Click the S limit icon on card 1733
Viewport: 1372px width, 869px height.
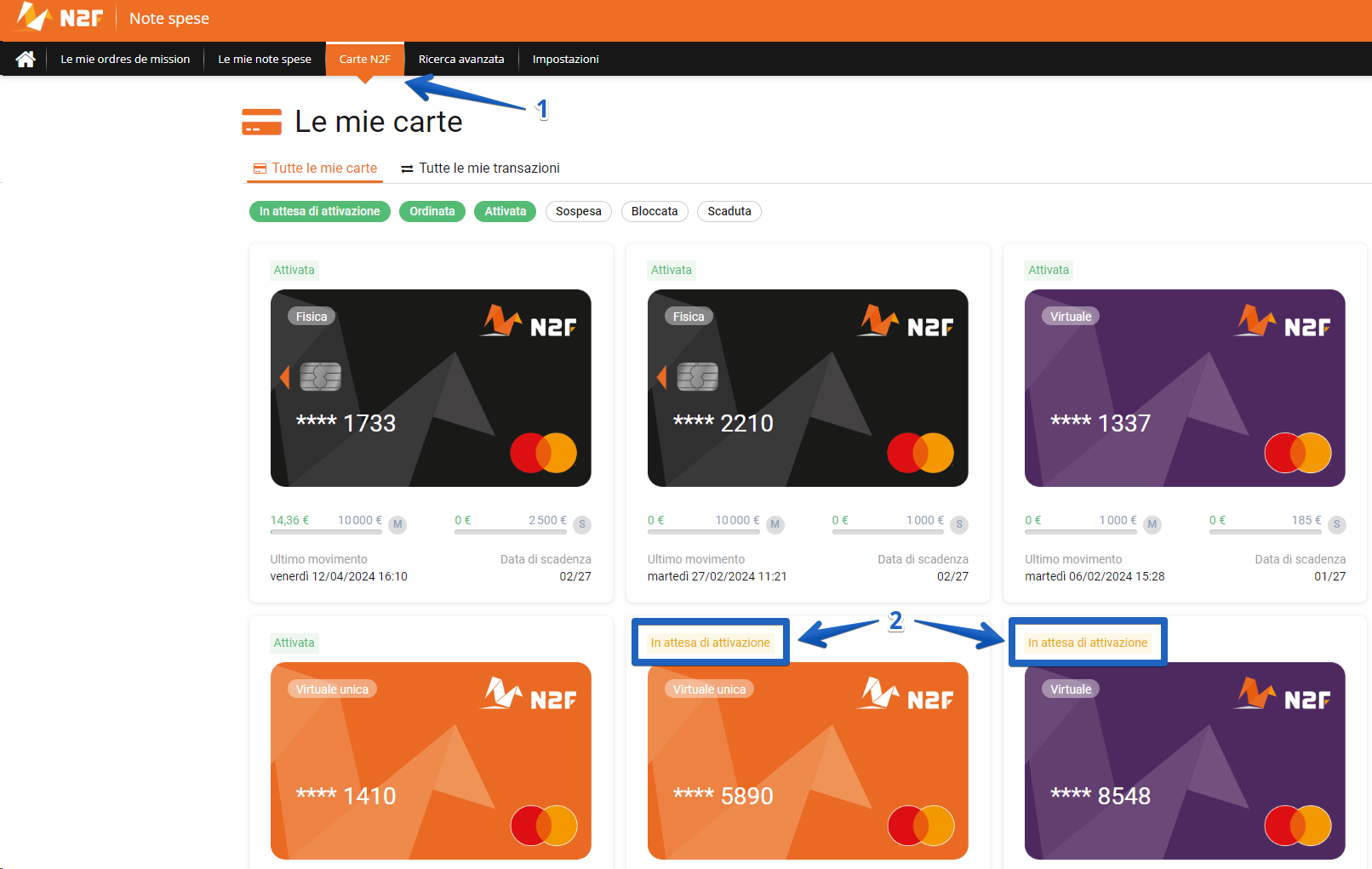[x=582, y=524]
